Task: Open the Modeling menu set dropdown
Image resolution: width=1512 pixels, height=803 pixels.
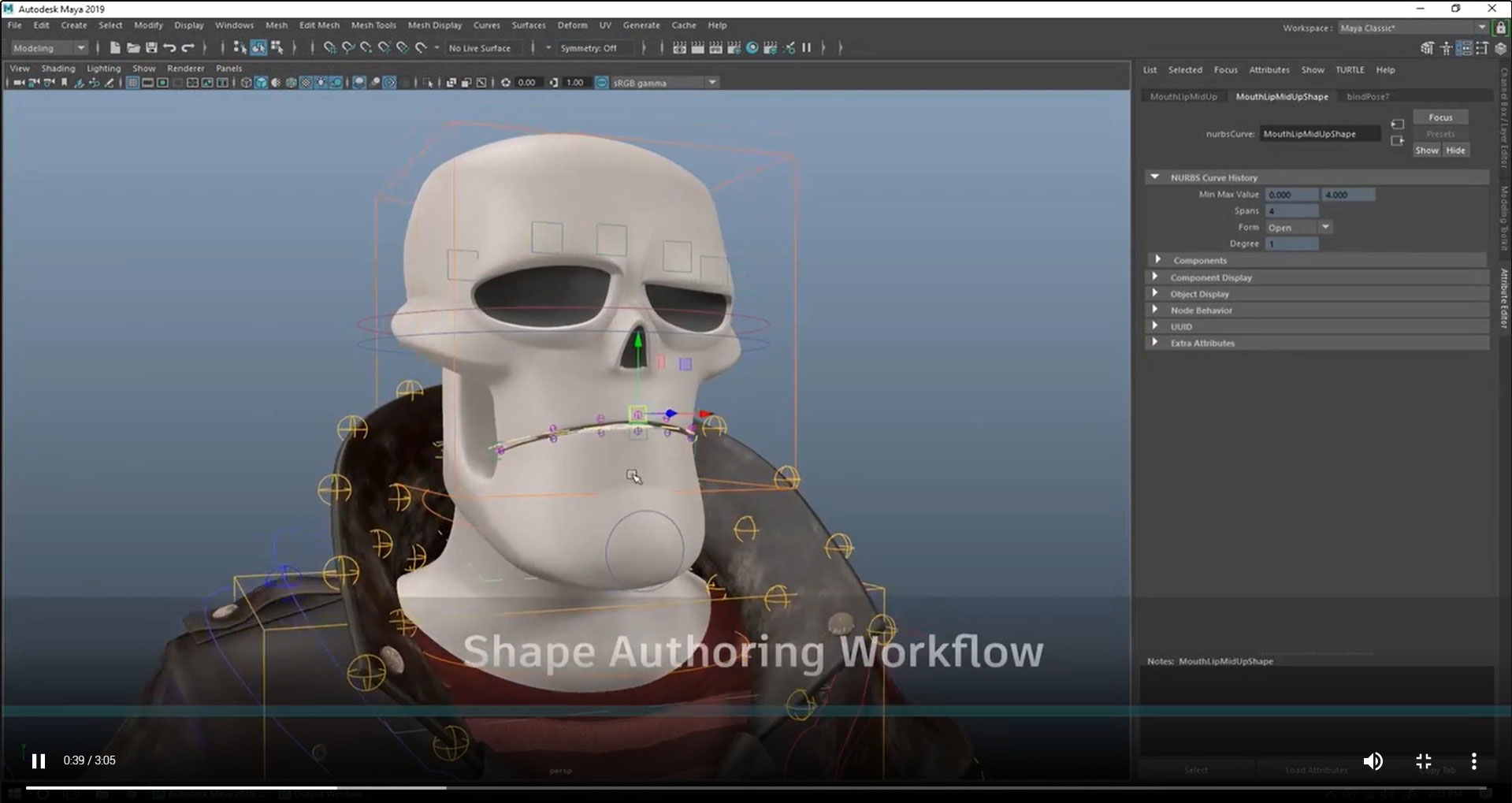Action: pos(48,48)
